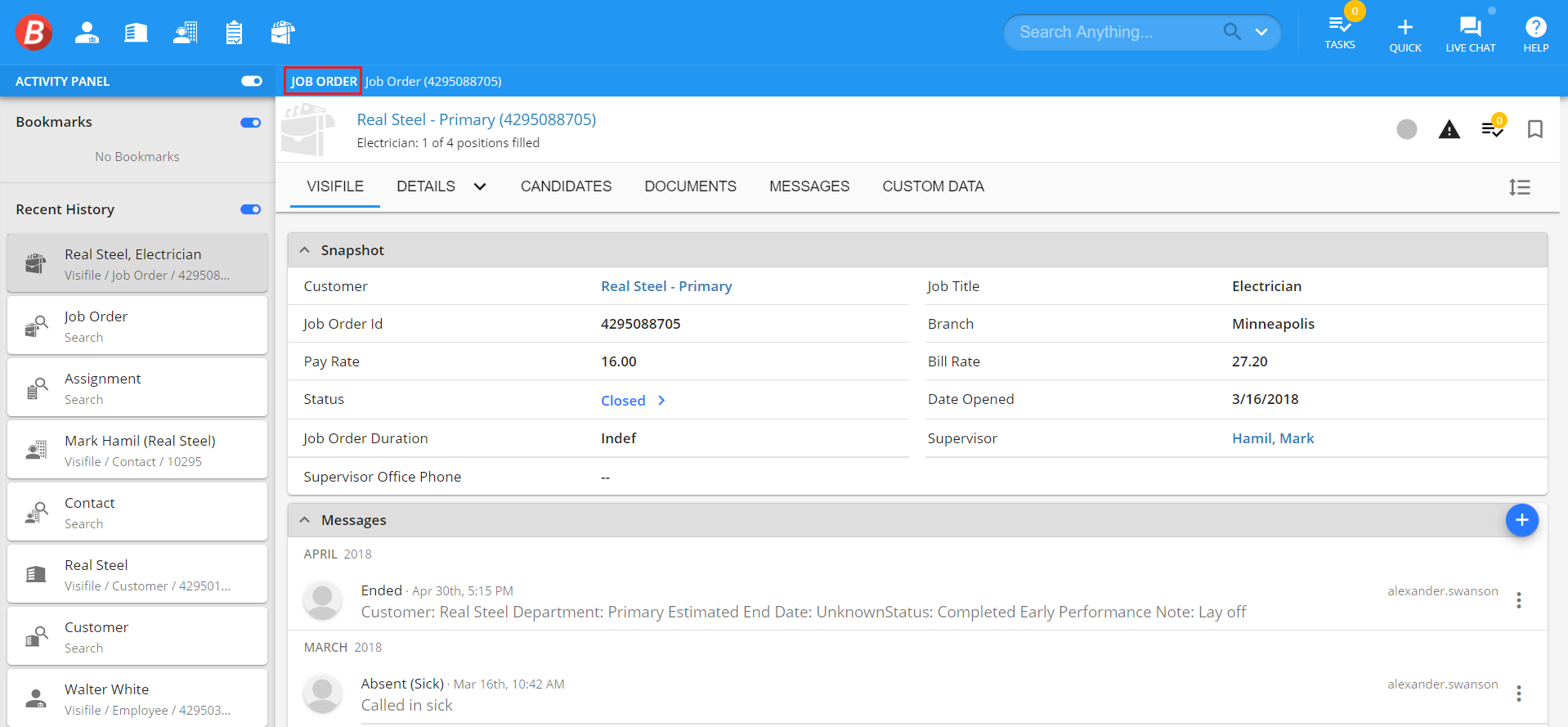Switch to the Messages tab
The height and width of the screenshot is (727, 1568).
pos(809,186)
